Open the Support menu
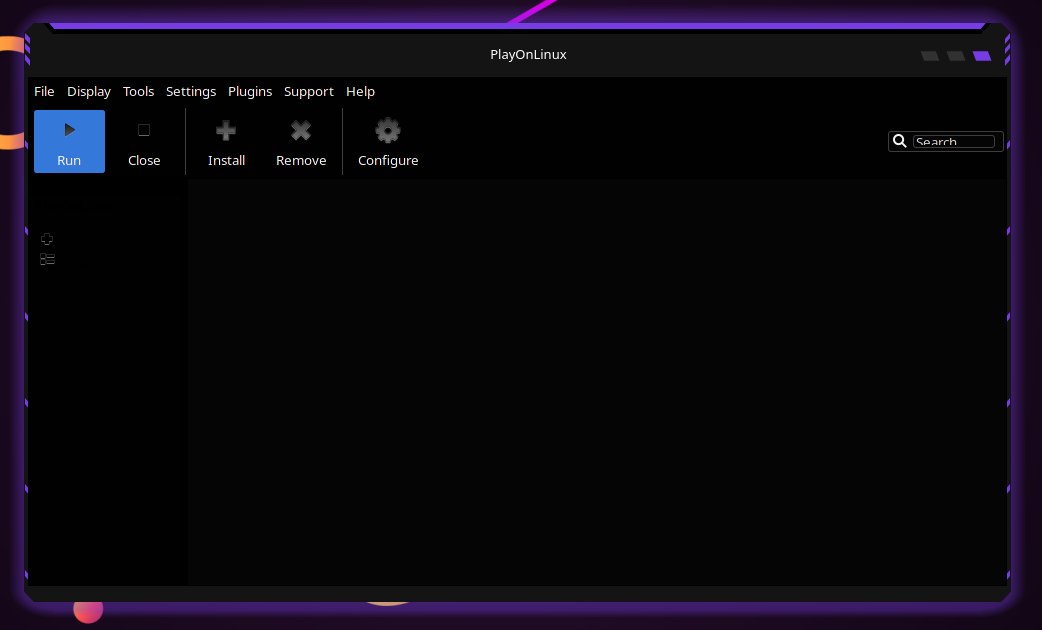This screenshot has width=1042, height=630. 308,92
